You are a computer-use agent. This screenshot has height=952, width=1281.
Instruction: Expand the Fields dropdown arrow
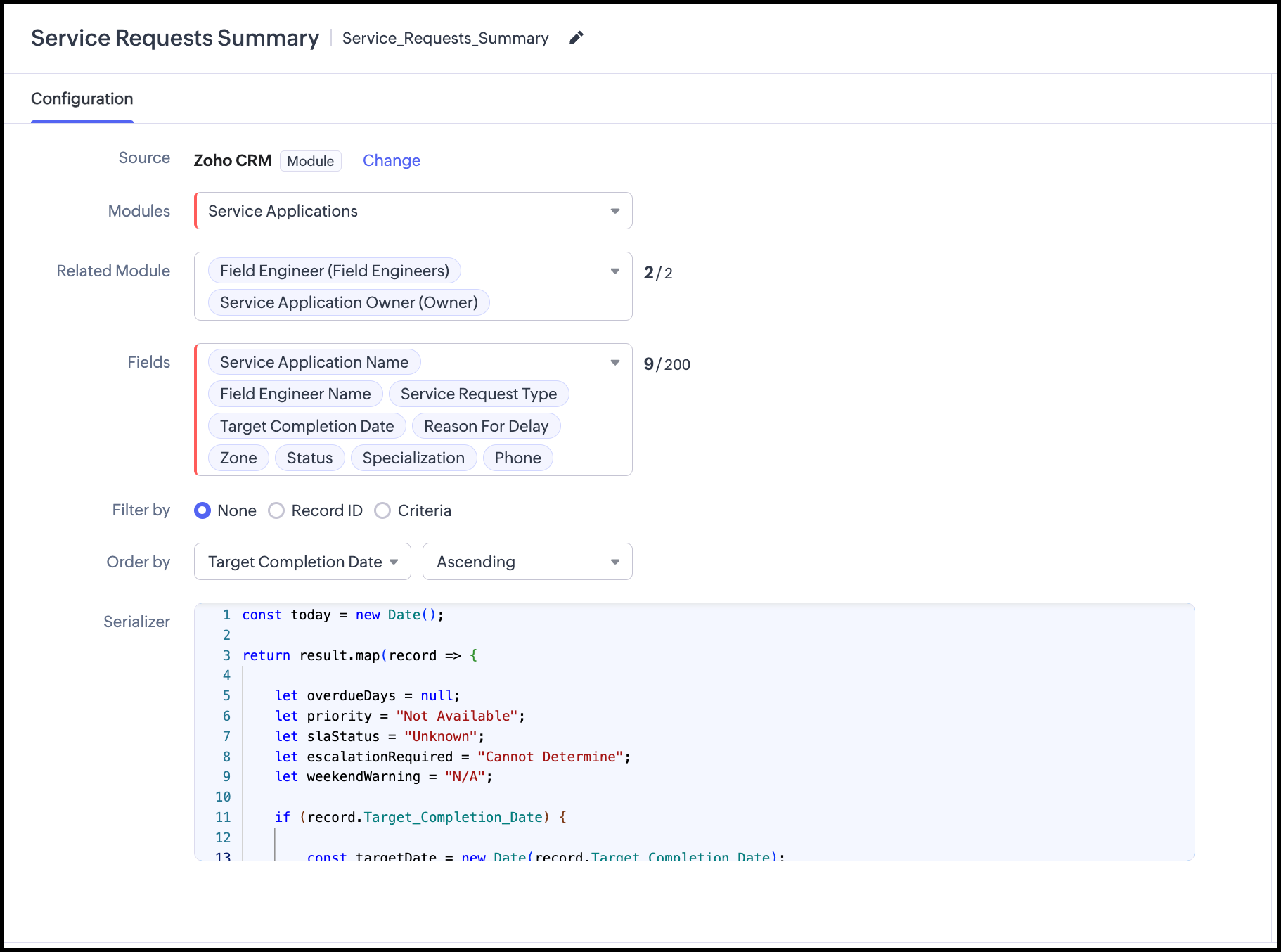[614, 362]
